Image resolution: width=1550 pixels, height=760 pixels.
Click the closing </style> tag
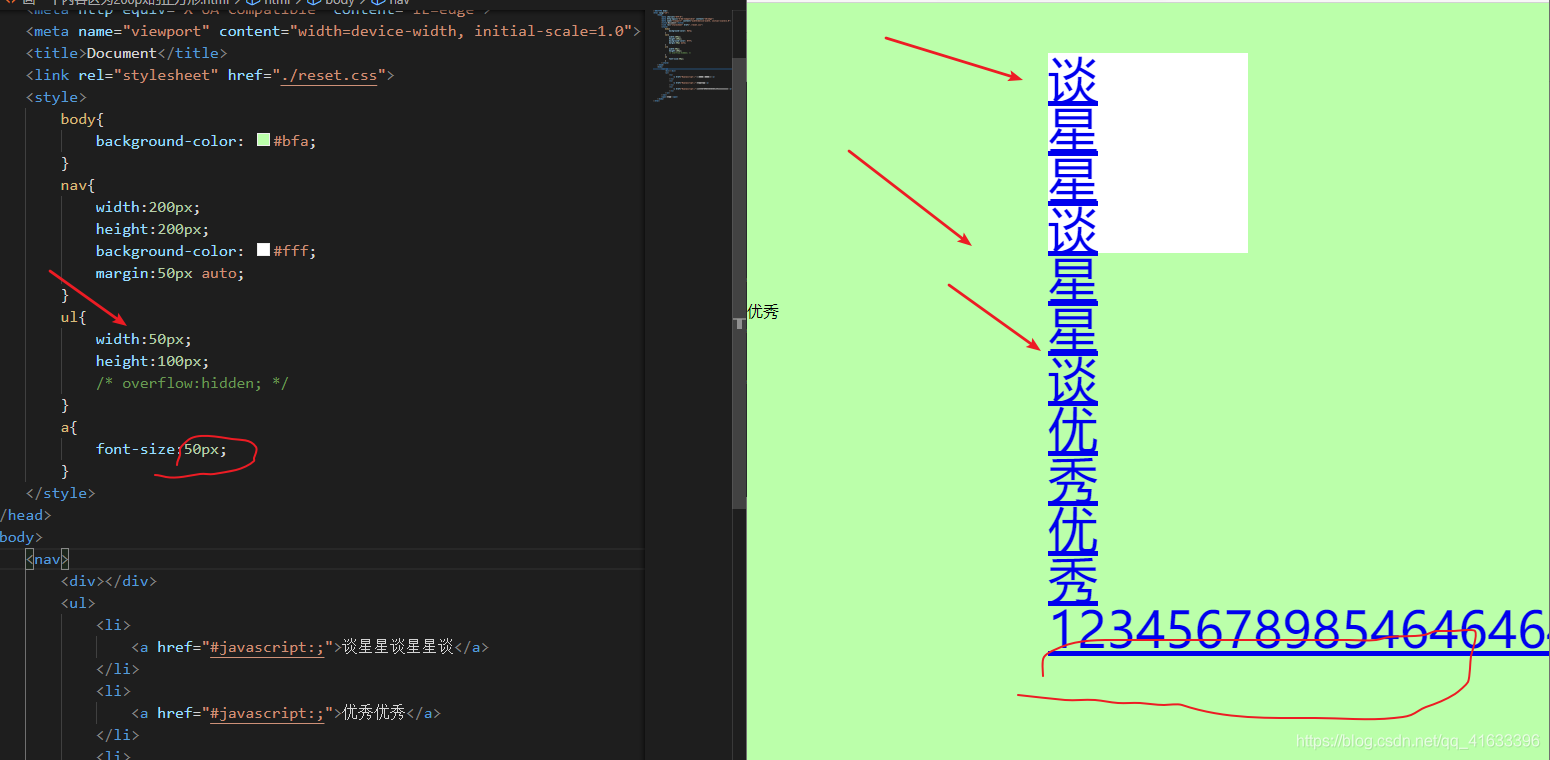(60, 493)
